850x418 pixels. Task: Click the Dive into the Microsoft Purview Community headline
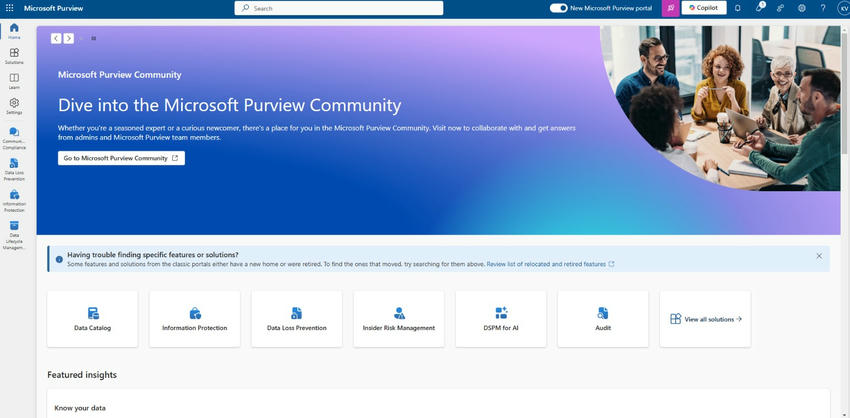(229, 105)
